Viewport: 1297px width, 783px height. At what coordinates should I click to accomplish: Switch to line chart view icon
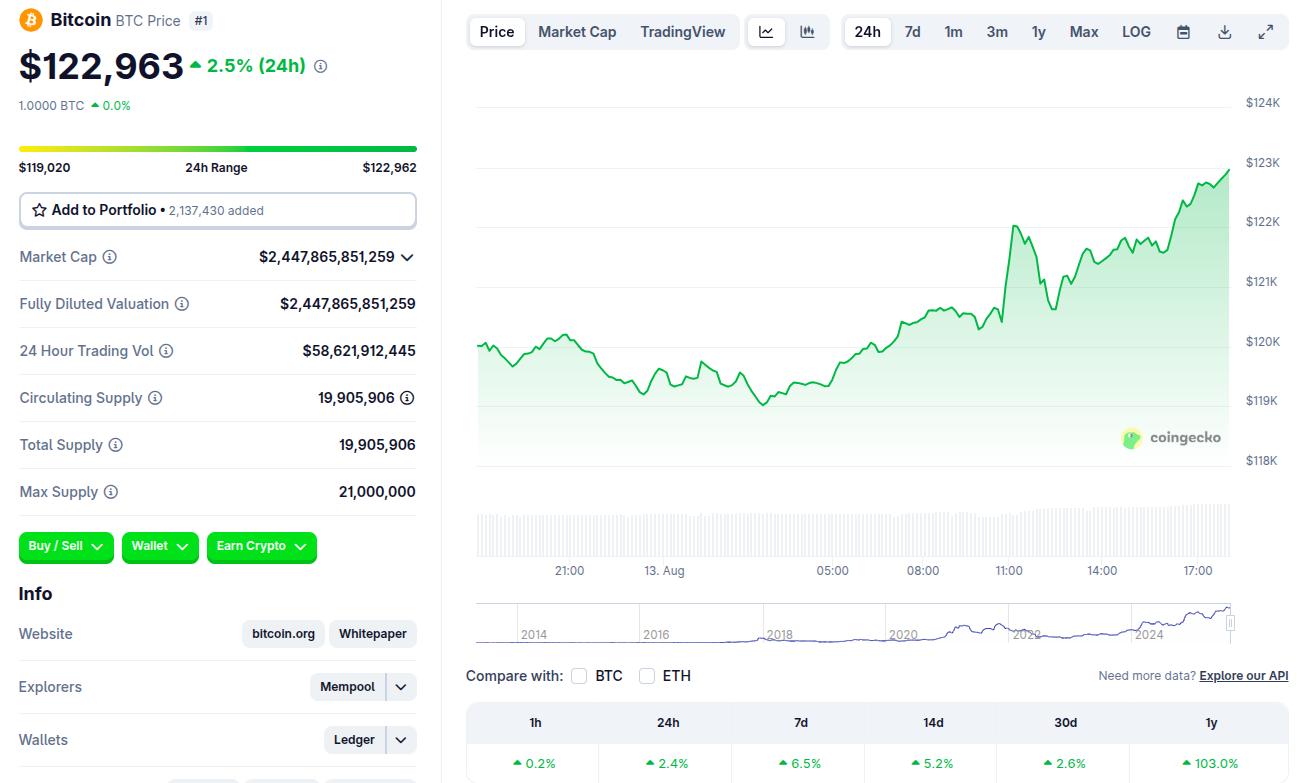pyautogui.click(x=766, y=32)
